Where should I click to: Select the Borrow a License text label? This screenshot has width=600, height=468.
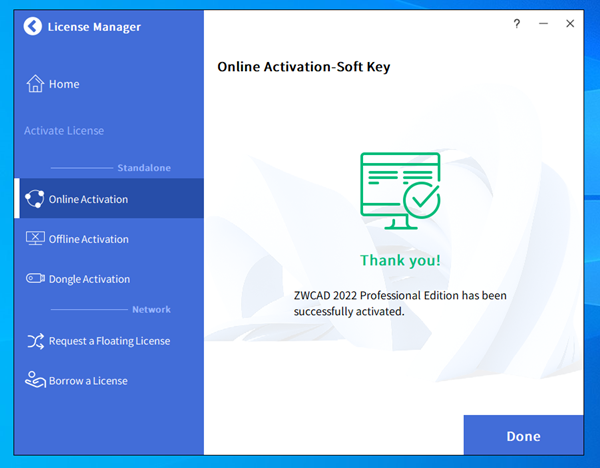tap(88, 381)
